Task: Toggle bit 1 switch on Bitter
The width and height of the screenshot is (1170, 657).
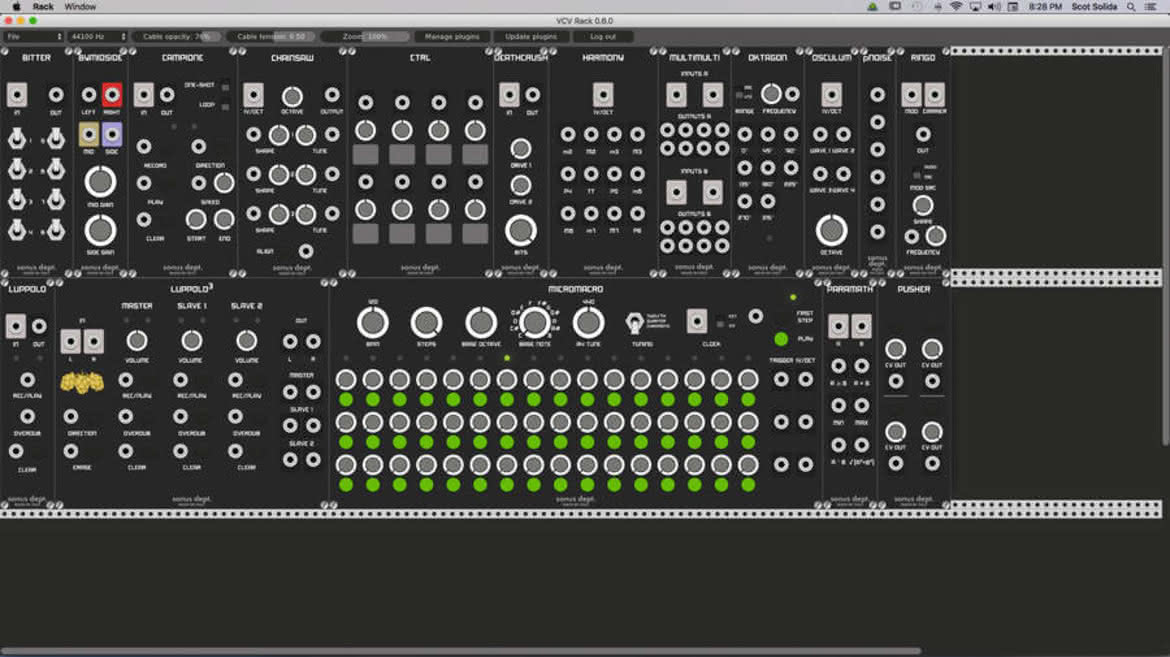Action: pyautogui.click(x=16, y=139)
